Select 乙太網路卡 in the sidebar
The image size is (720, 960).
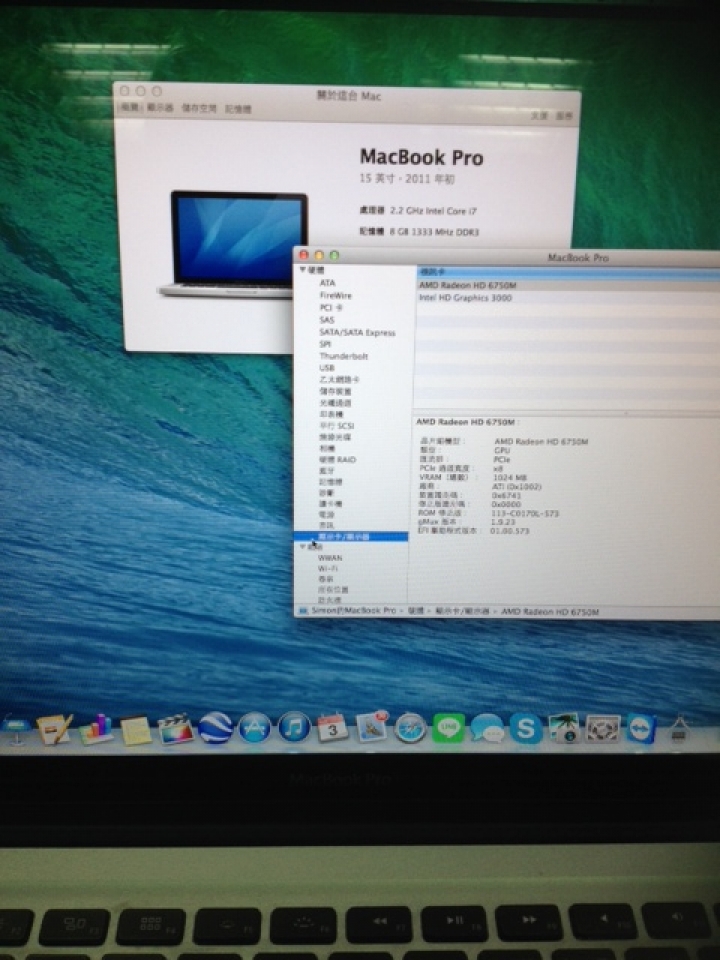[x=339, y=380]
